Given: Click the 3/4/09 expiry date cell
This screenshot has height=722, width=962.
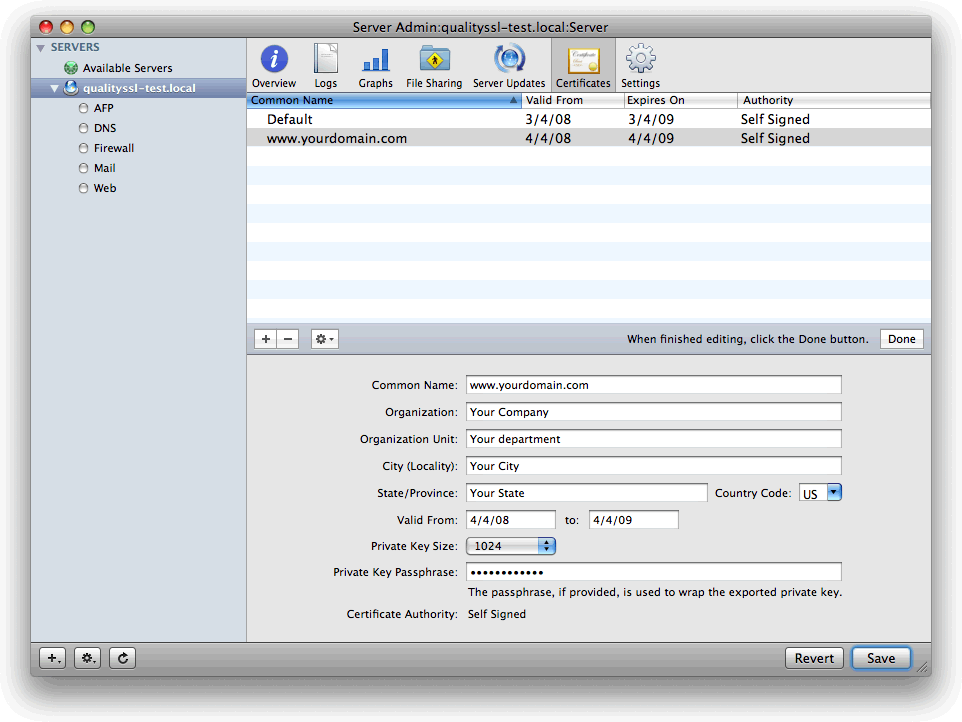Looking at the screenshot, I should pyautogui.click(x=651, y=119).
